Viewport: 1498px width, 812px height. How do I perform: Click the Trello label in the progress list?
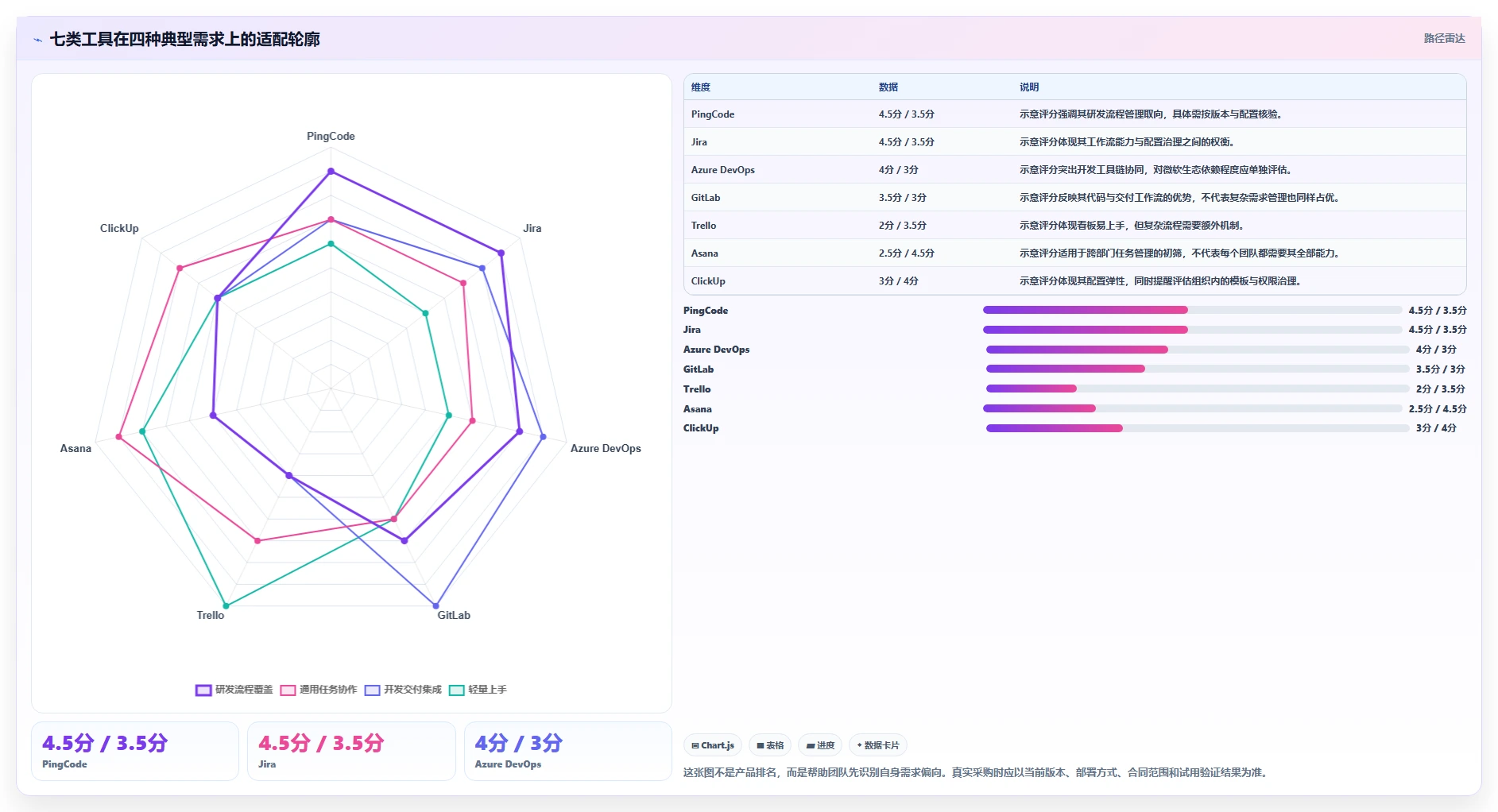pyautogui.click(x=697, y=389)
